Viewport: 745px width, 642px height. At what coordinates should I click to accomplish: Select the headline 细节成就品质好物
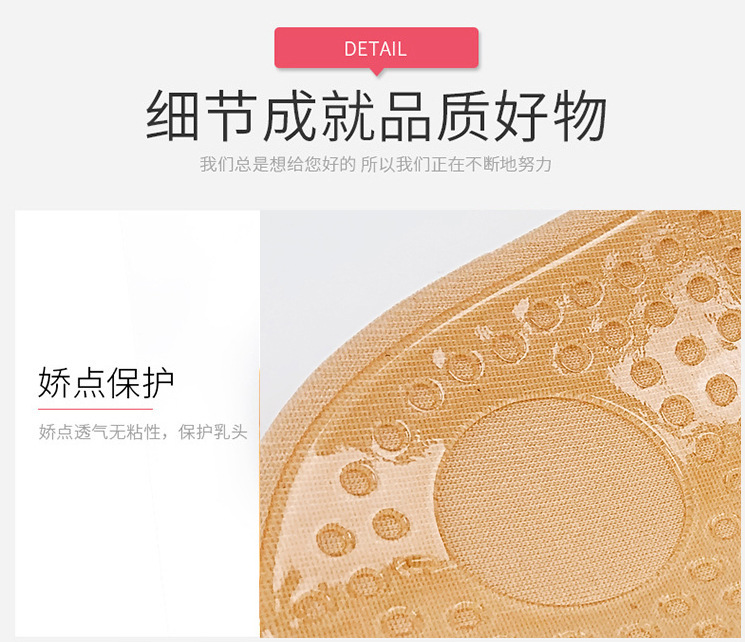pos(376,115)
